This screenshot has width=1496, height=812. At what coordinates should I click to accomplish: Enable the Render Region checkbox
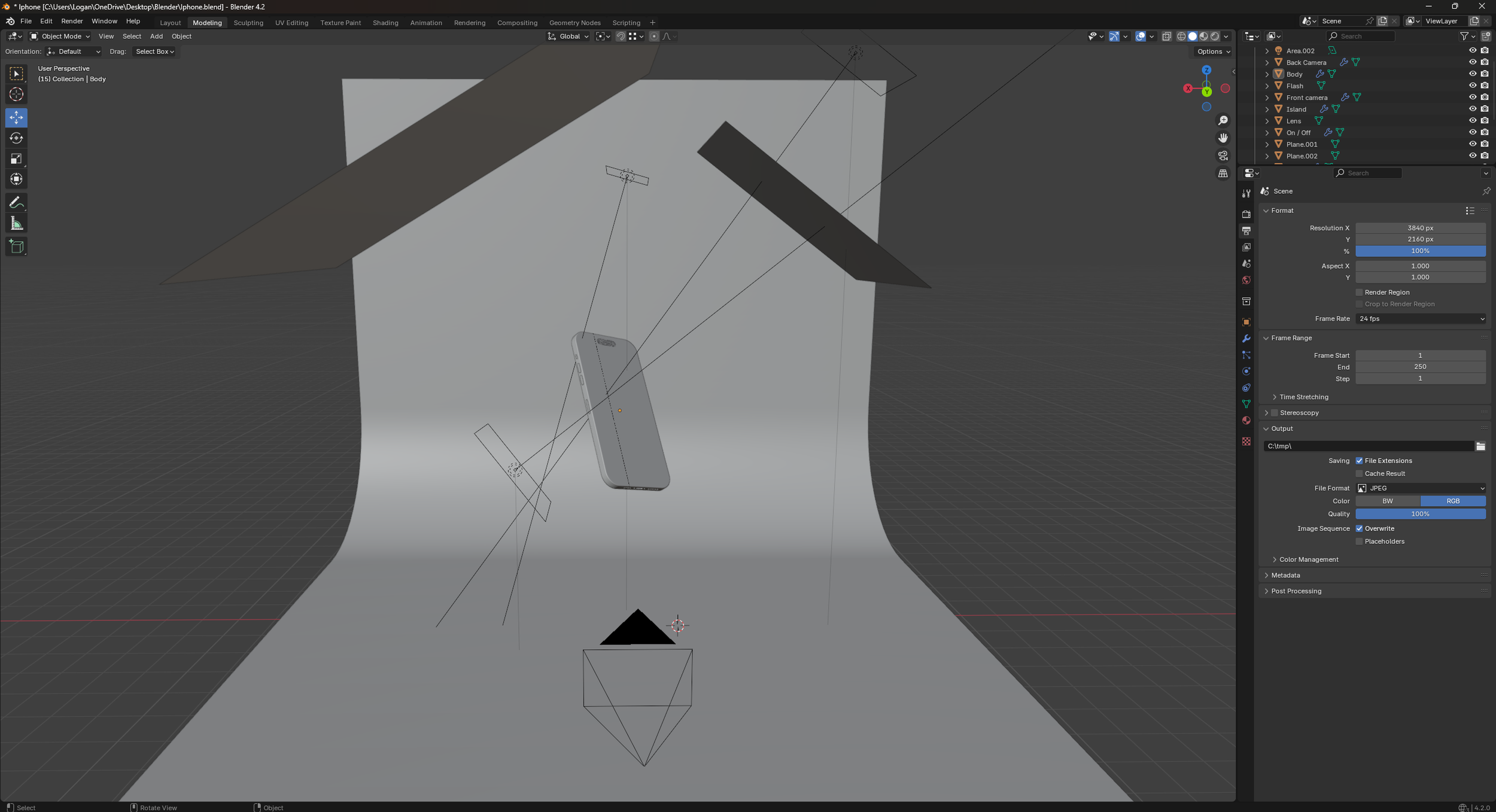[x=1360, y=293]
